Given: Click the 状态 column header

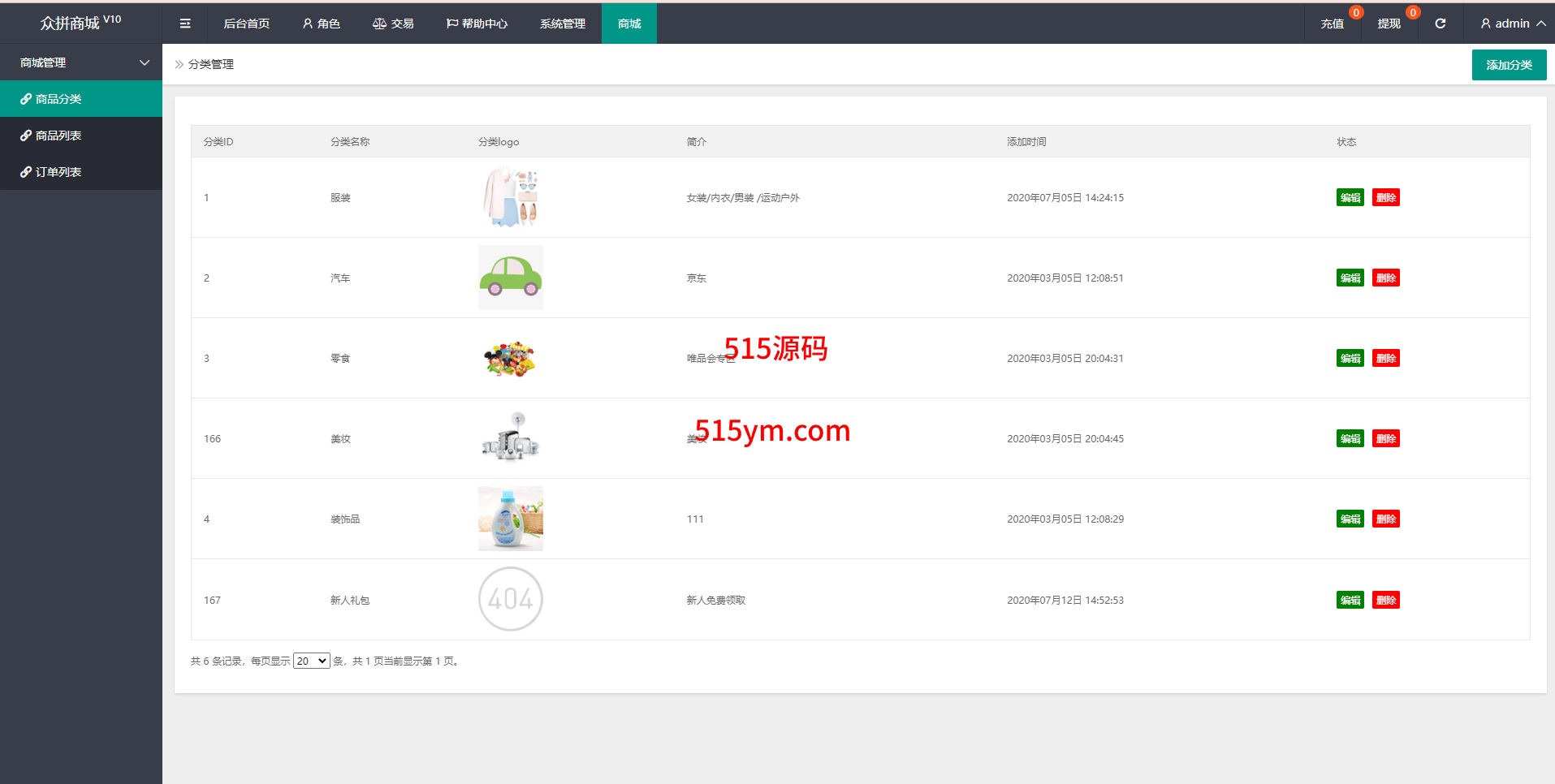Looking at the screenshot, I should tap(1346, 141).
